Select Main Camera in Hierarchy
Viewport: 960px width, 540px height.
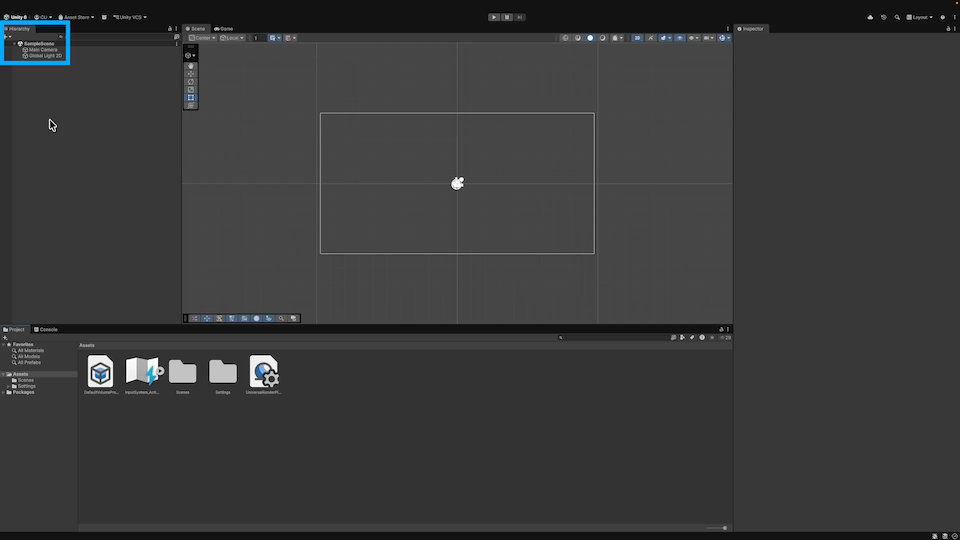43,50
